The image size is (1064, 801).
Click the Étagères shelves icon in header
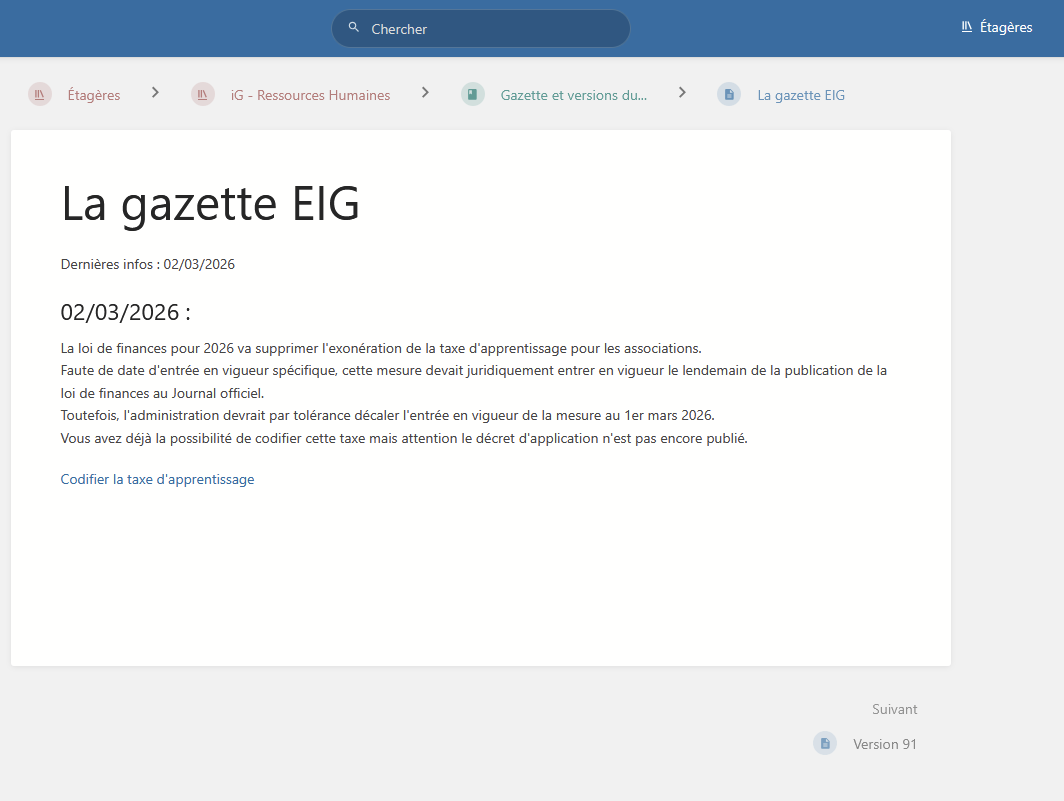tap(967, 27)
